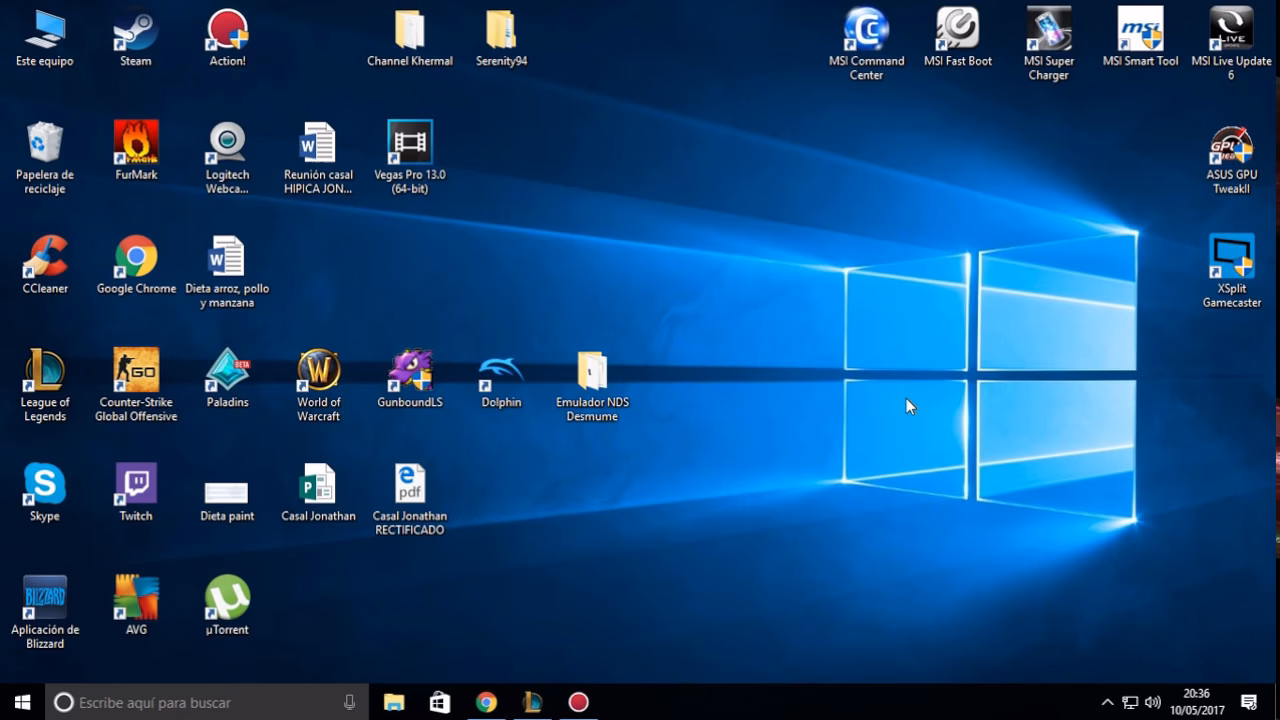
Task: Expand the hidden system tray icons
Action: point(1107,702)
